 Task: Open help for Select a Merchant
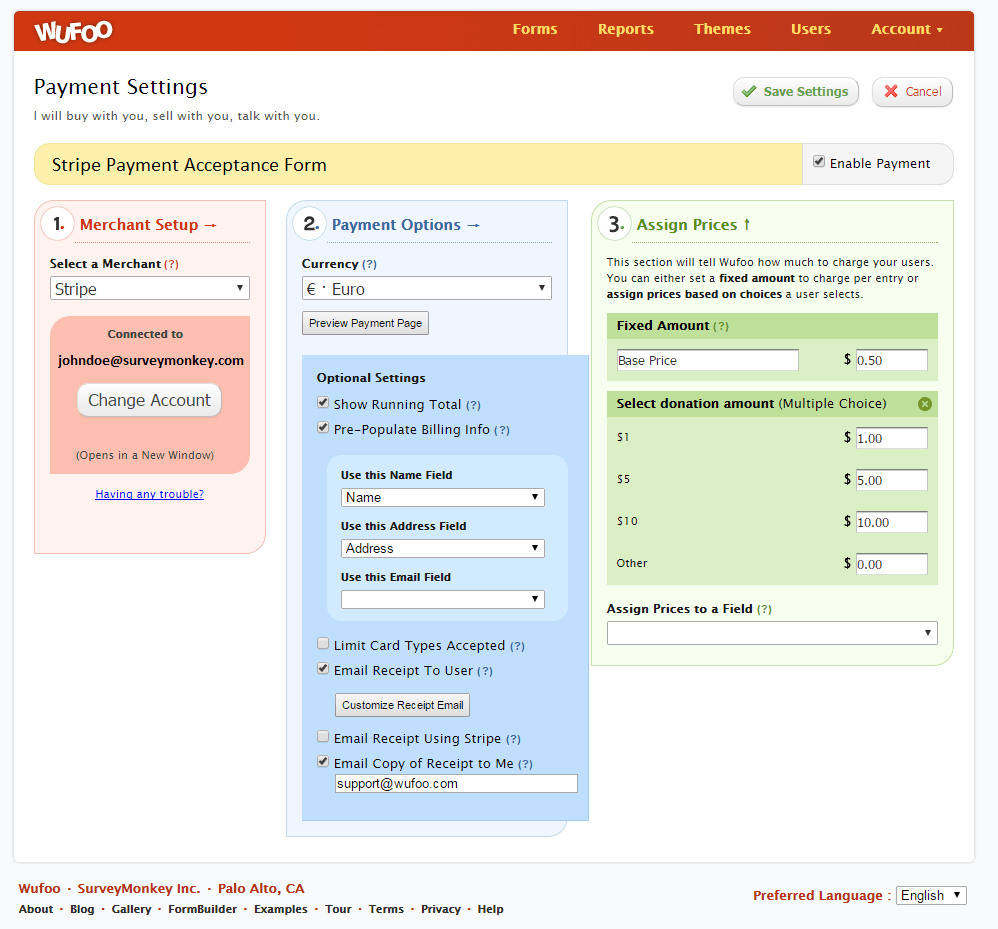171,264
